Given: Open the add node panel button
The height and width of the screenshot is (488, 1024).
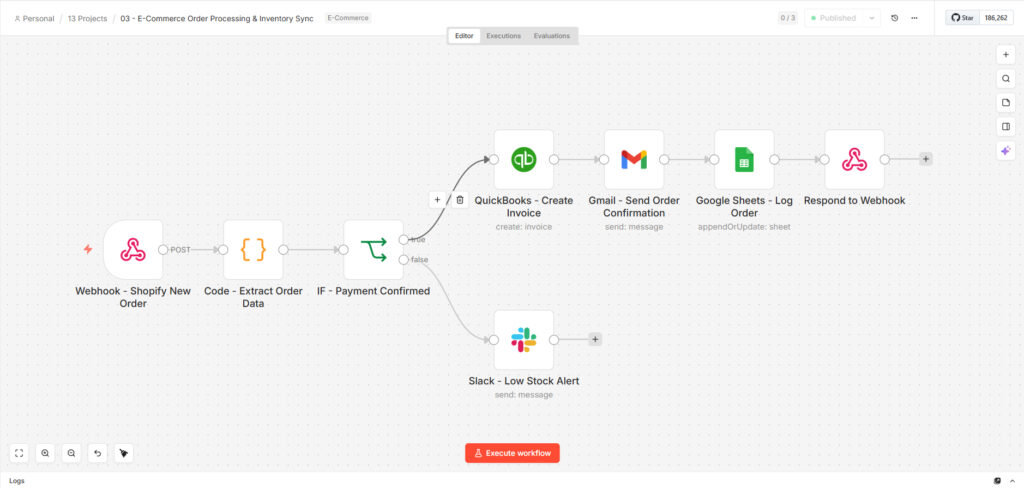Looking at the screenshot, I should coord(1006,55).
